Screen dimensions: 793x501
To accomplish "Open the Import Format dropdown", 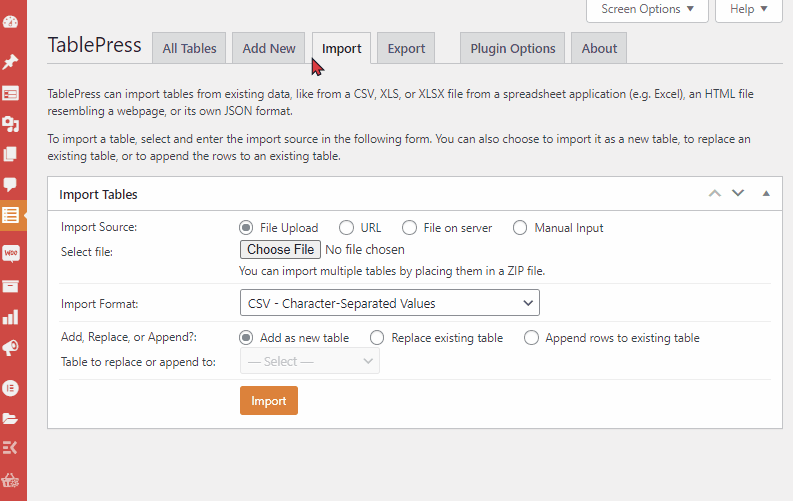I will tap(389, 303).
